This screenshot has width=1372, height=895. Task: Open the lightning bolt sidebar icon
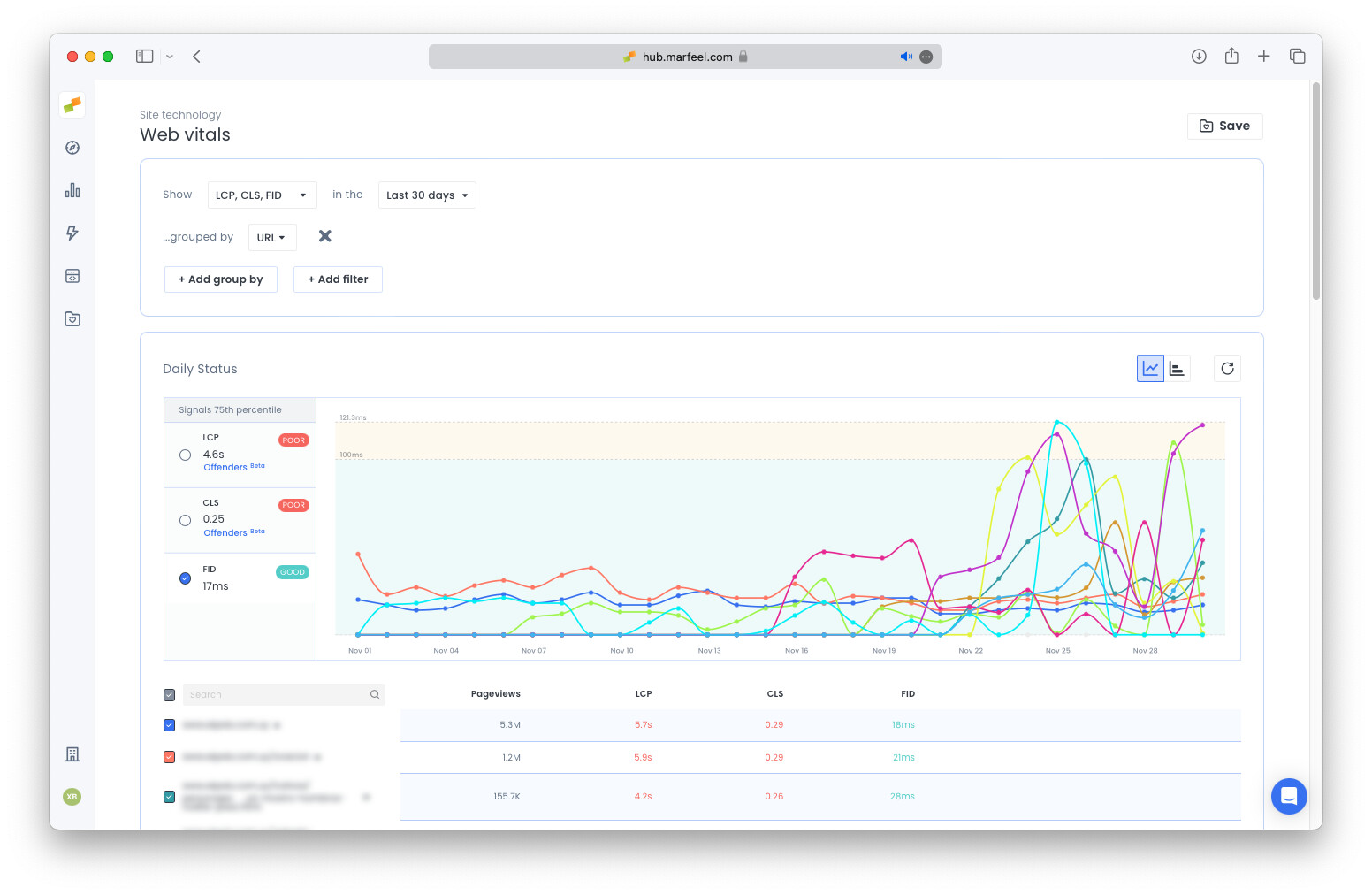pos(72,233)
